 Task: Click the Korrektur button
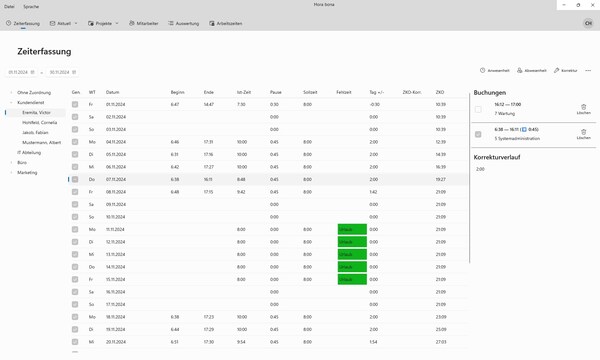click(565, 70)
